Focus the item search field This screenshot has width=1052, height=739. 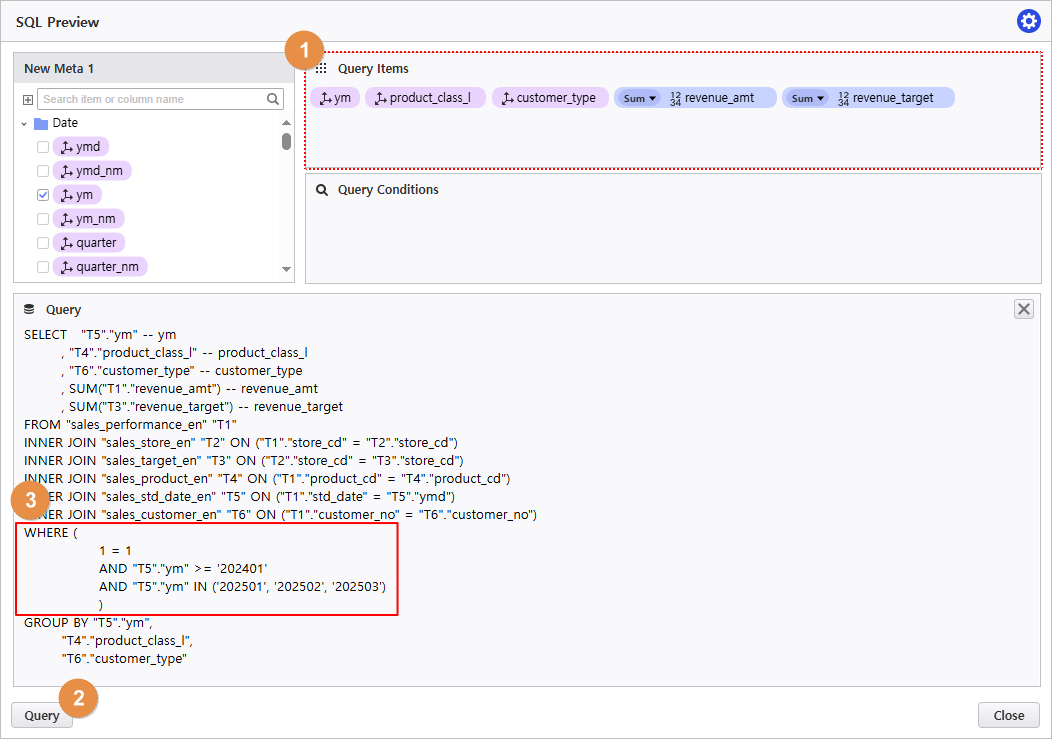(152, 99)
